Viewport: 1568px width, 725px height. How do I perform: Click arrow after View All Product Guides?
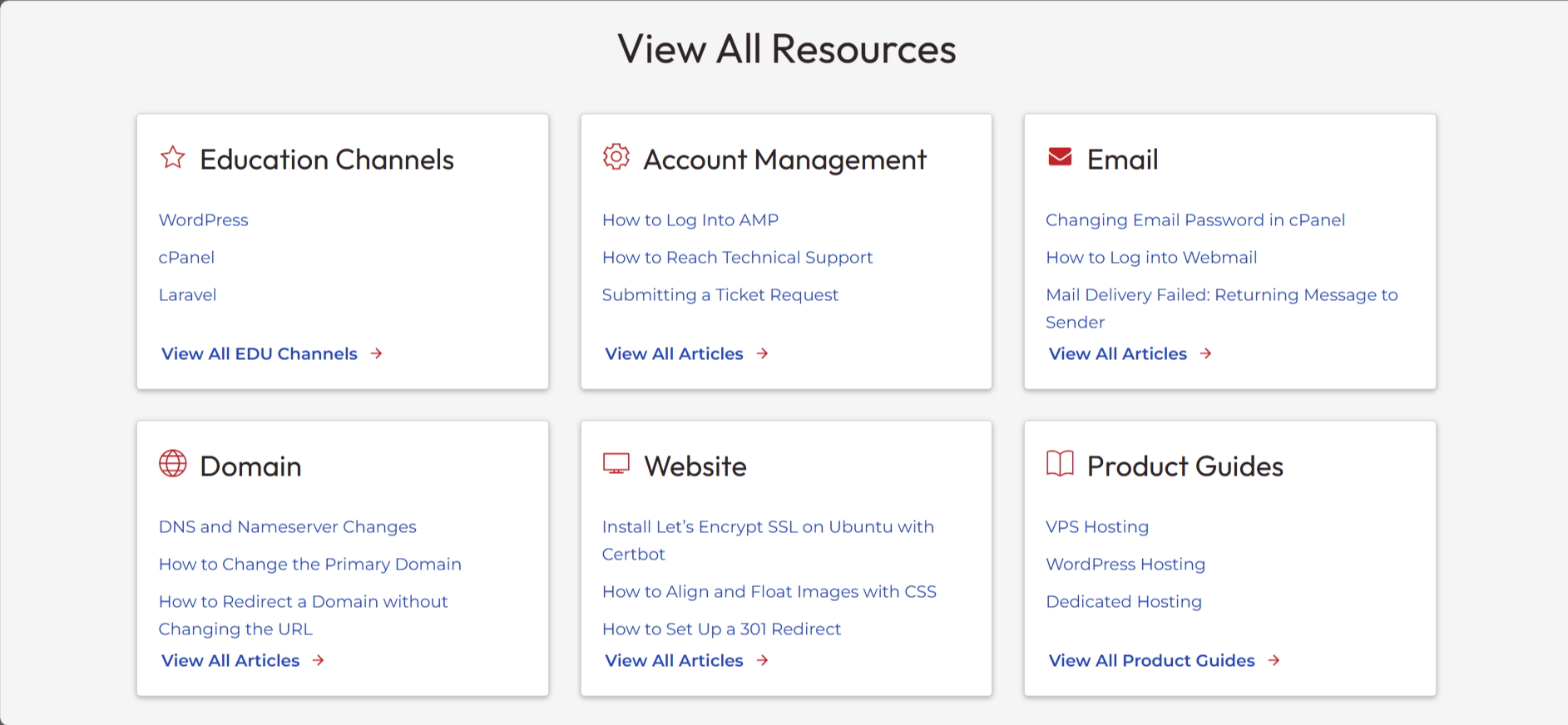[1274, 660]
